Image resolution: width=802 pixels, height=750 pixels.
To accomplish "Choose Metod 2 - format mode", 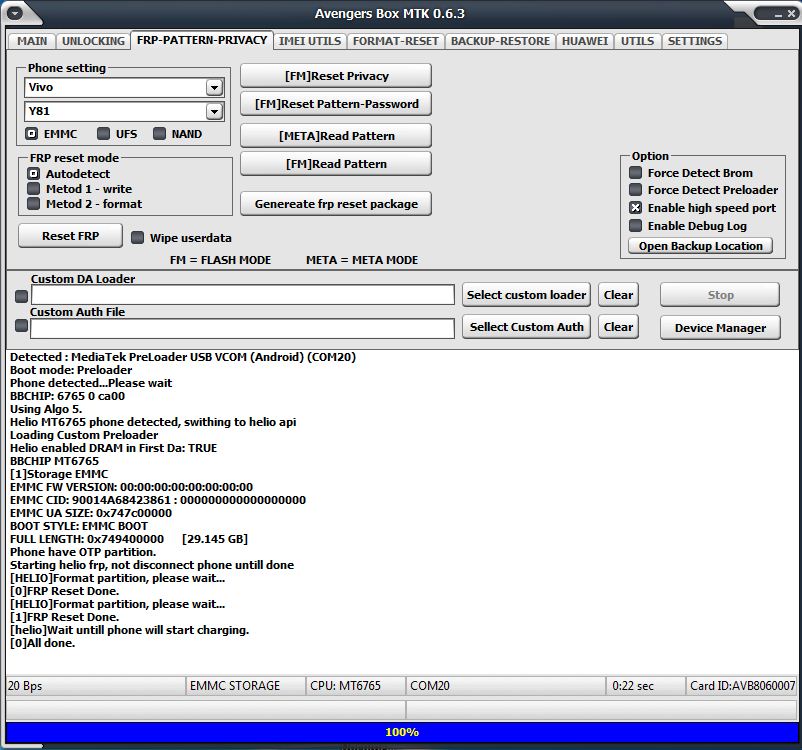I will (x=33, y=204).
